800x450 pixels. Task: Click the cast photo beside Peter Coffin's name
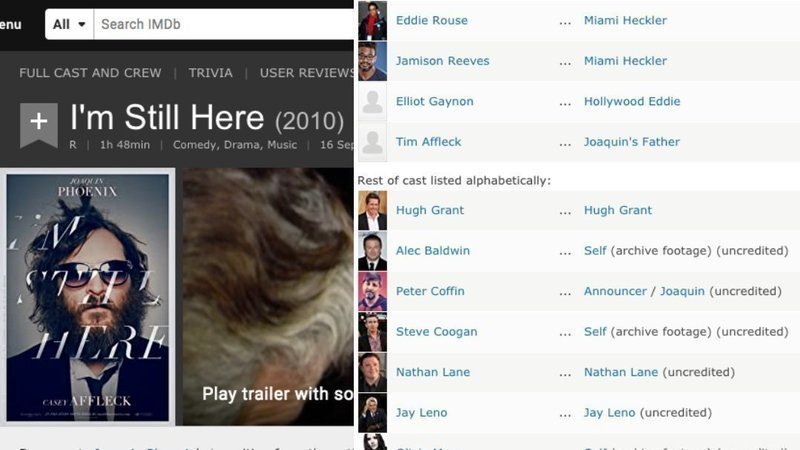pyautogui.click(x=372, y=292)
